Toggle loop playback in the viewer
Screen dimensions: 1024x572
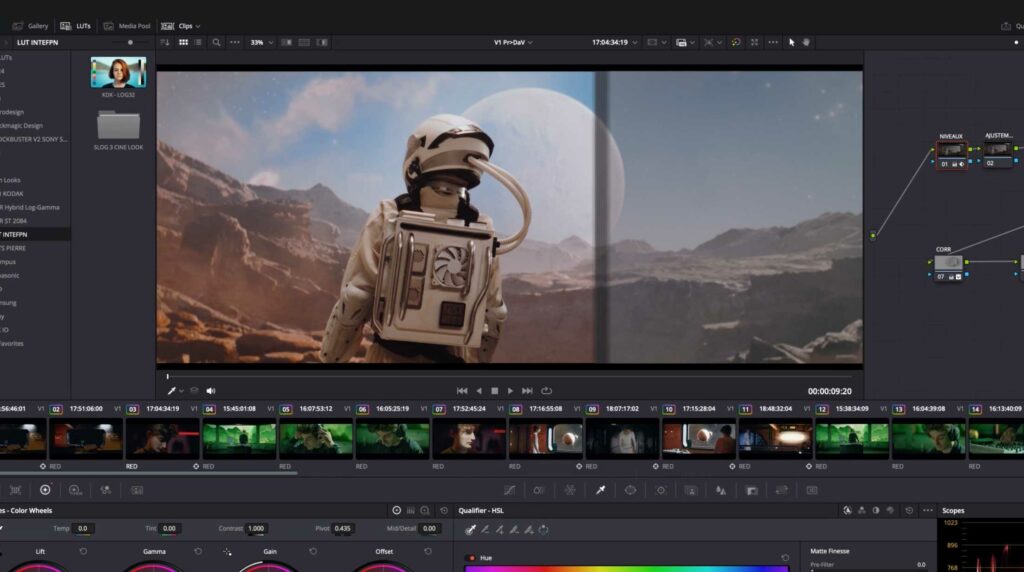click(x=546, y=391)
